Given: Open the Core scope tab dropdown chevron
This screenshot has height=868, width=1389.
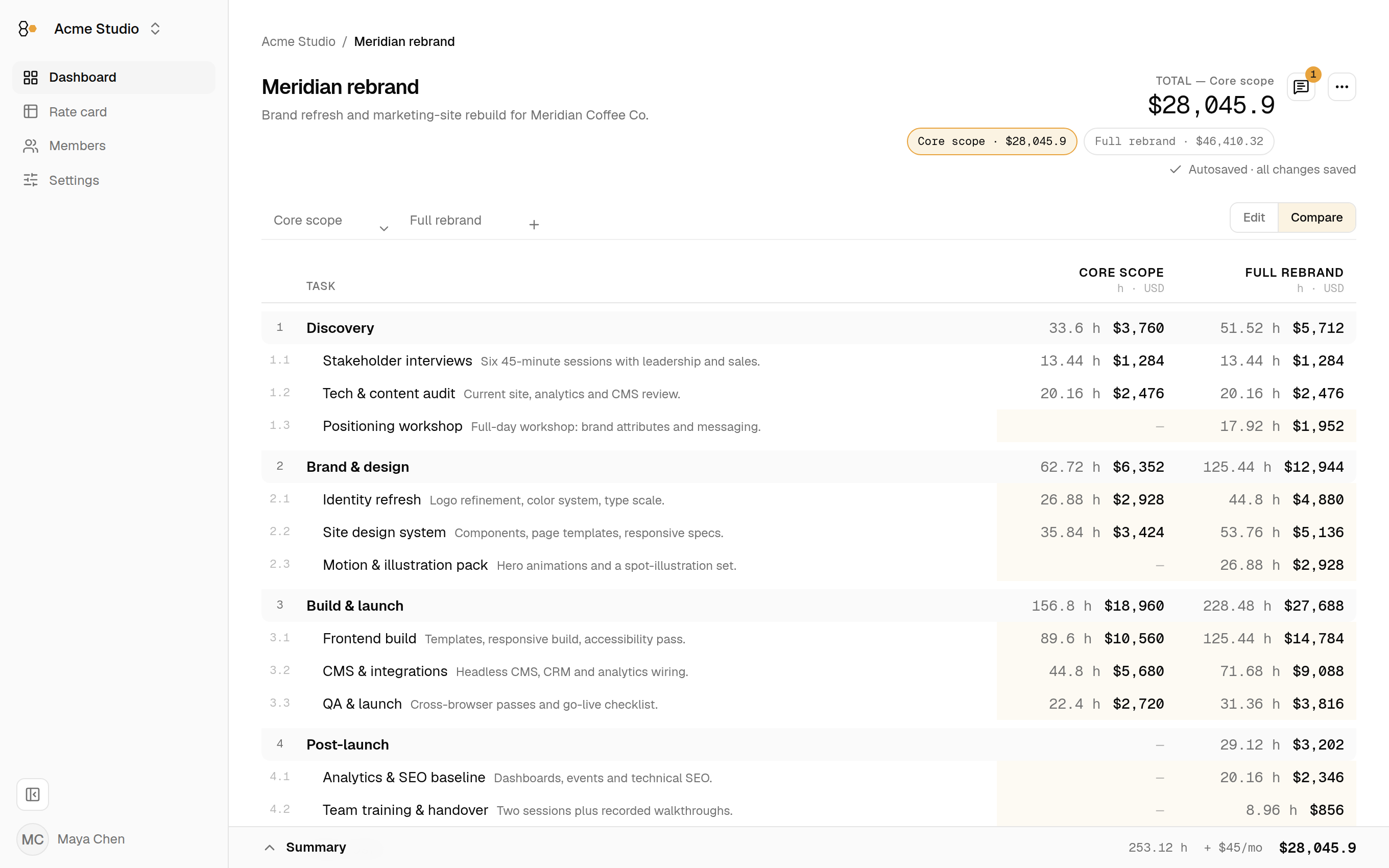Looking at the screenshot, I should click(x=384, y=228).
